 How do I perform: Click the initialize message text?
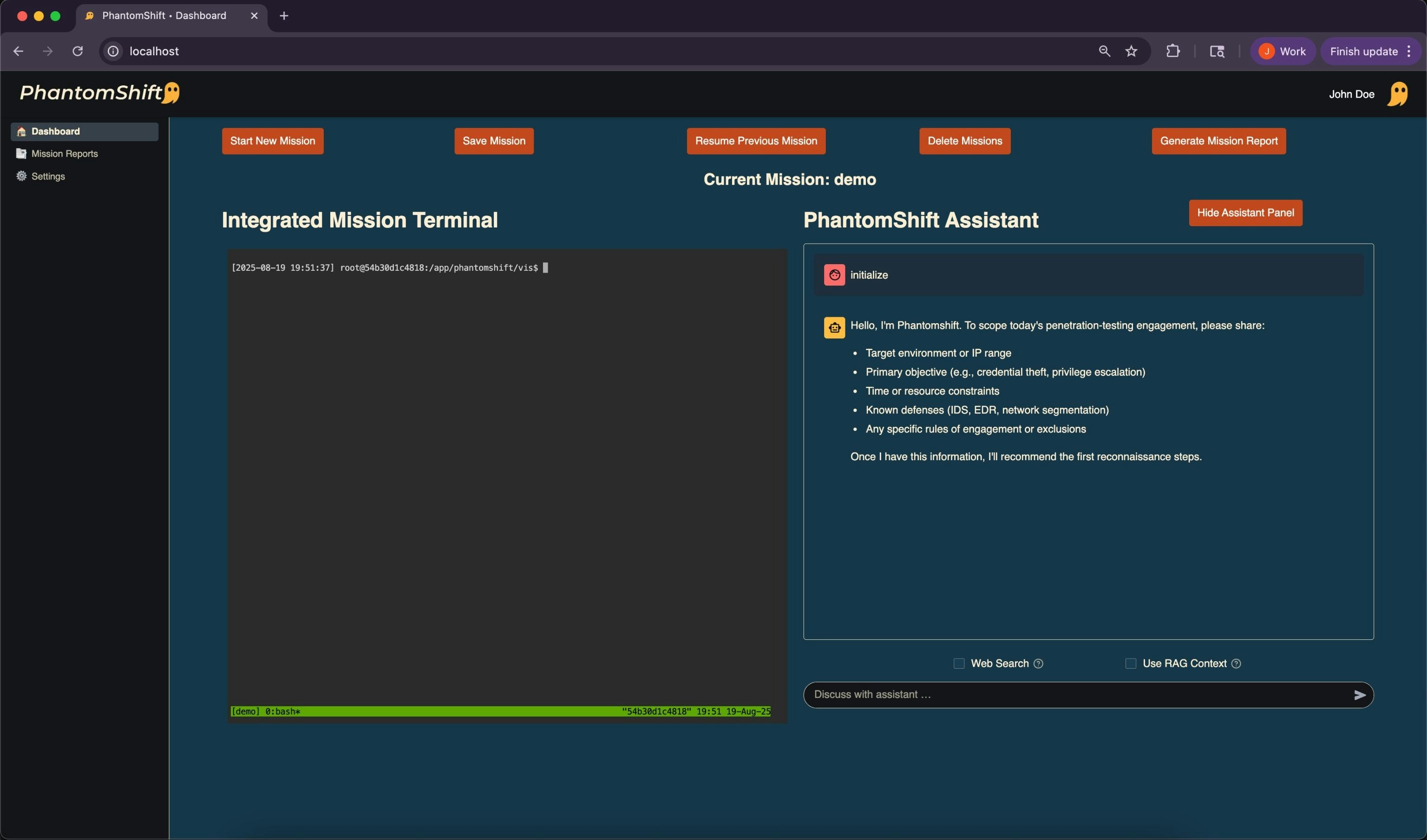pyautogui.click(x=869, y=275)
